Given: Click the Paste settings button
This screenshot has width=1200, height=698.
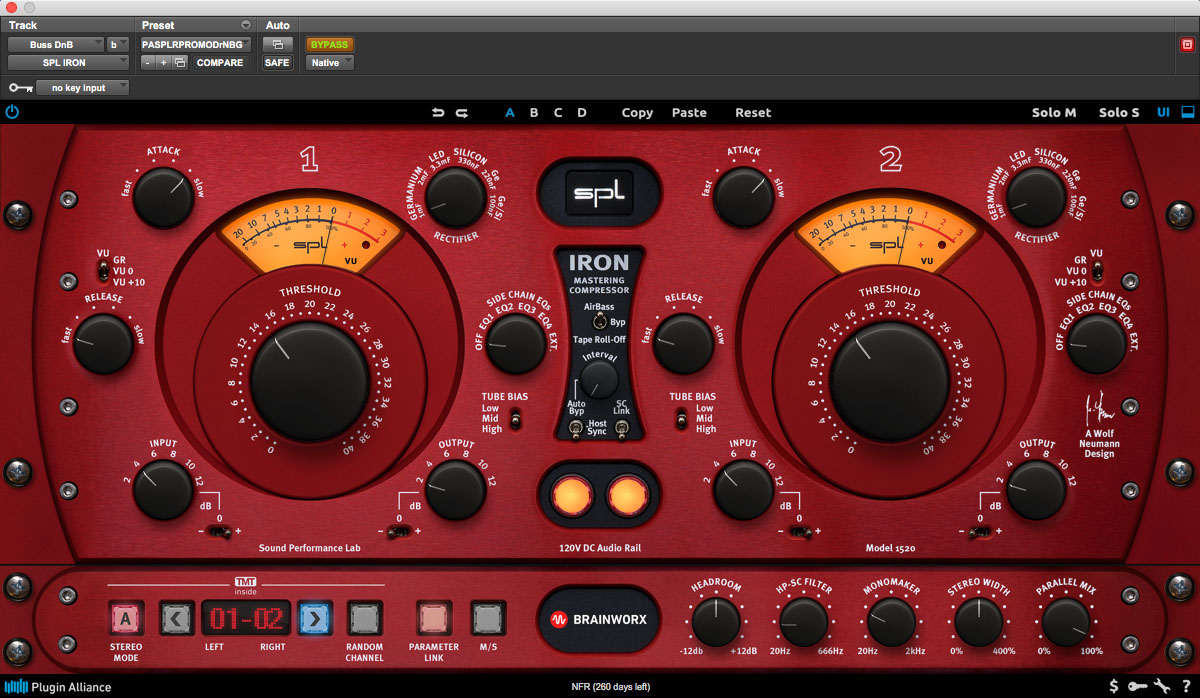Looking at the screenshot, I should click(689, 113).
